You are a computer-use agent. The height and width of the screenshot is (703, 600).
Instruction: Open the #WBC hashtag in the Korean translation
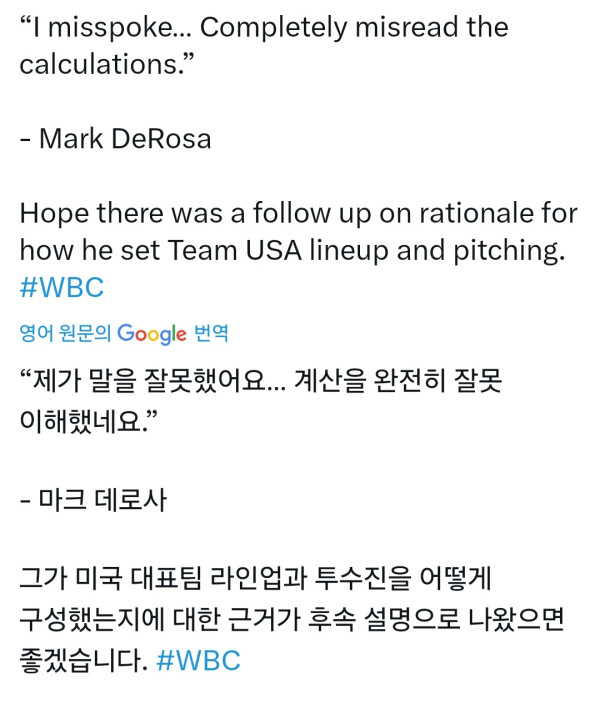tap(199, 661)
